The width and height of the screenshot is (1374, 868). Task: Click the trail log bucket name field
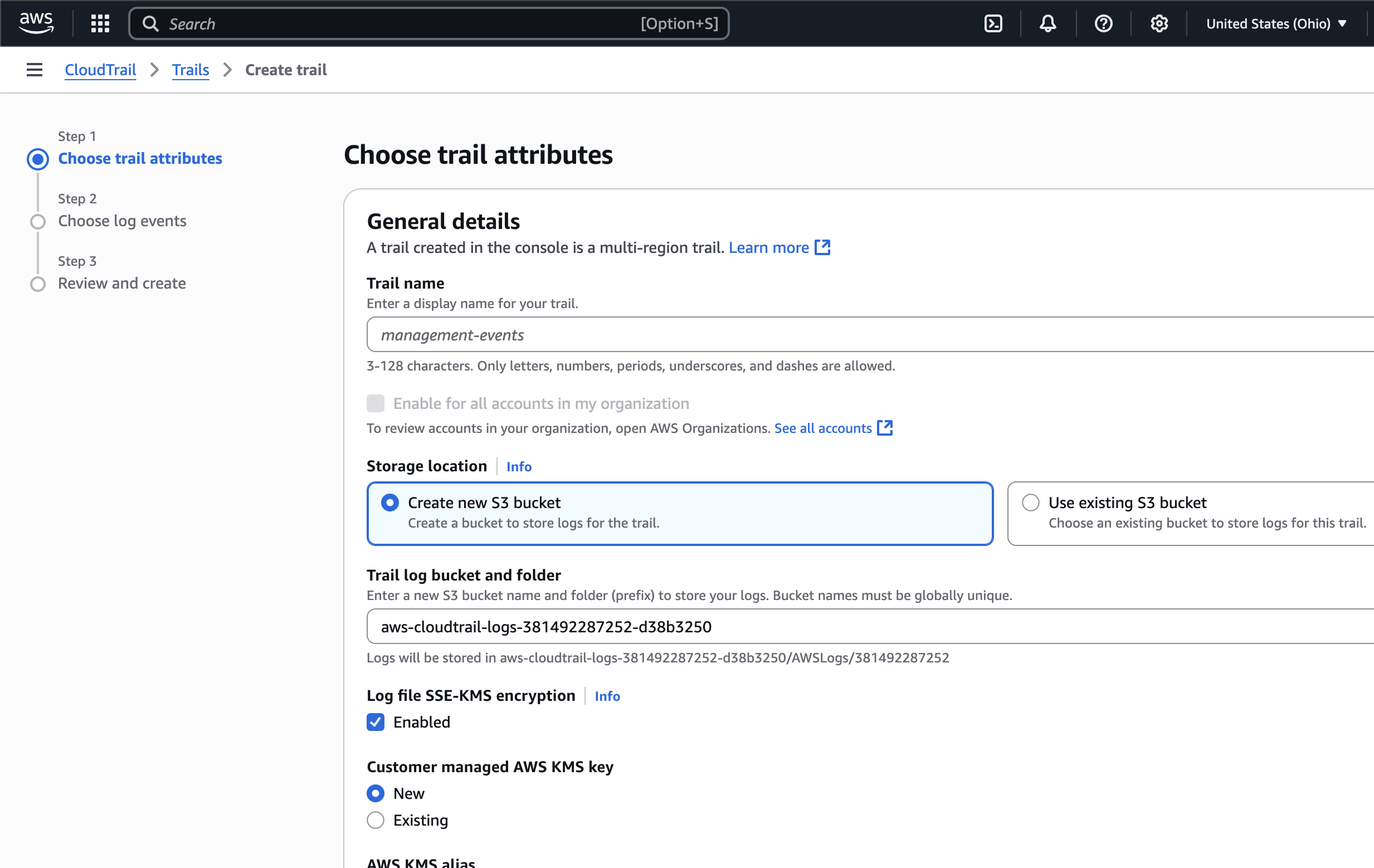(856, 626)
